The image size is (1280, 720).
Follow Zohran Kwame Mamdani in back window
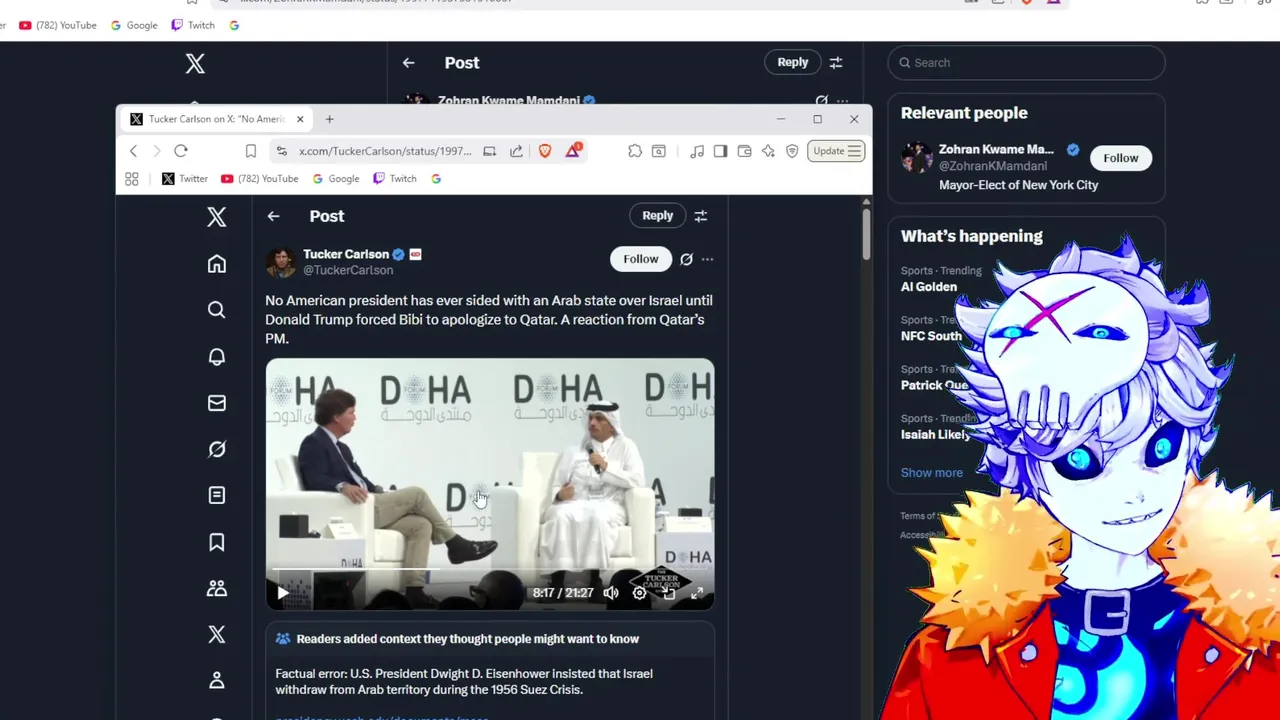1121,158
